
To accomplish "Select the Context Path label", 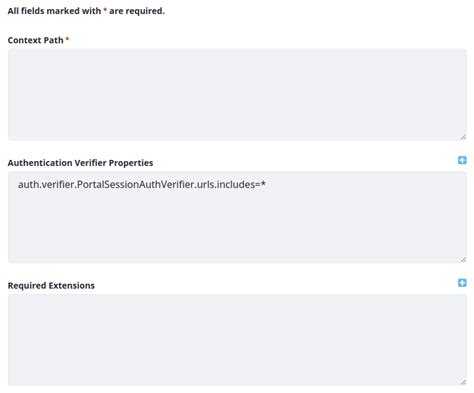I will (35, 40).
